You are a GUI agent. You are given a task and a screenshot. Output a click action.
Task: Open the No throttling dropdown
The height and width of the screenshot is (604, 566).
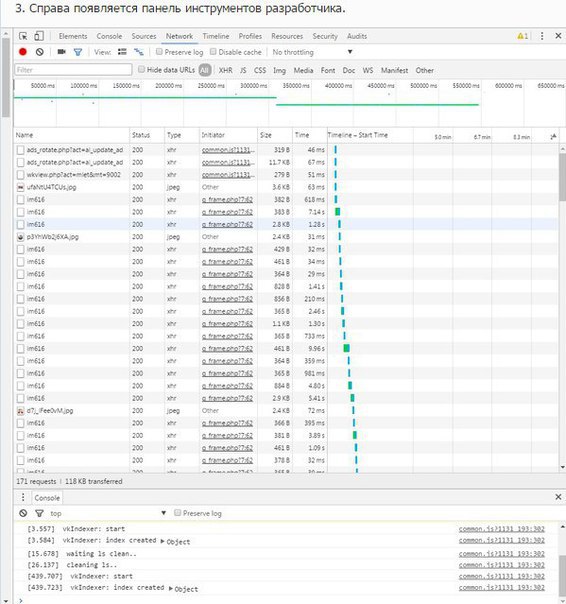(312, 52)
